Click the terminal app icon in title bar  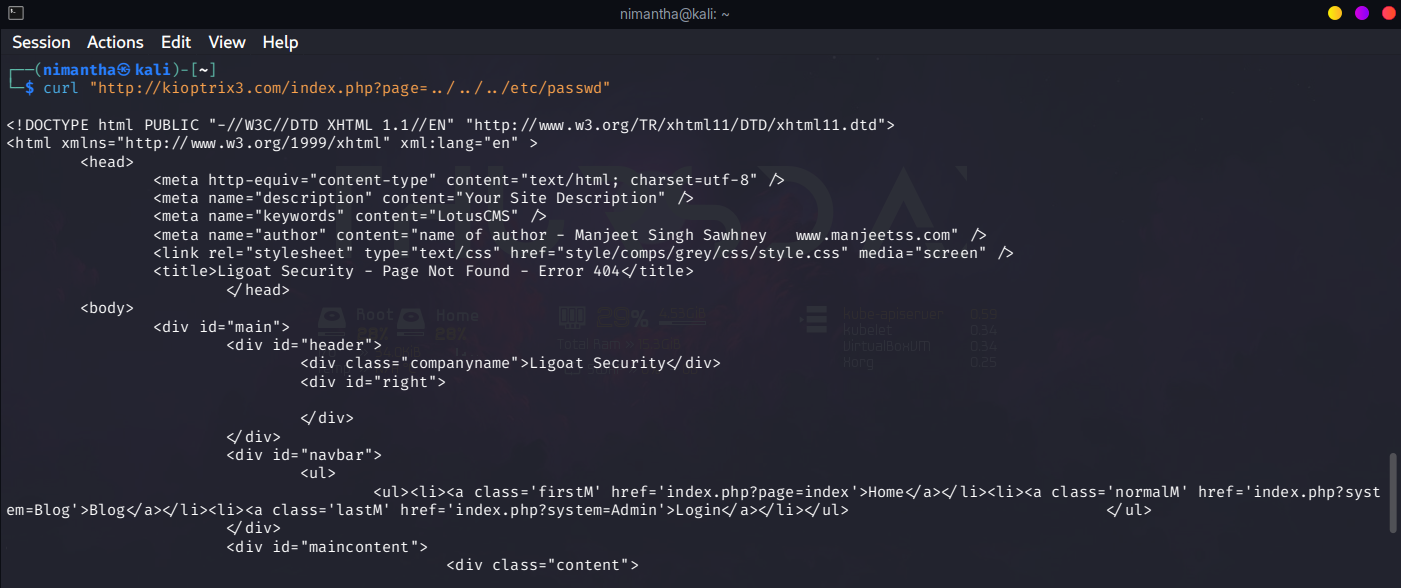pos(14,13)
